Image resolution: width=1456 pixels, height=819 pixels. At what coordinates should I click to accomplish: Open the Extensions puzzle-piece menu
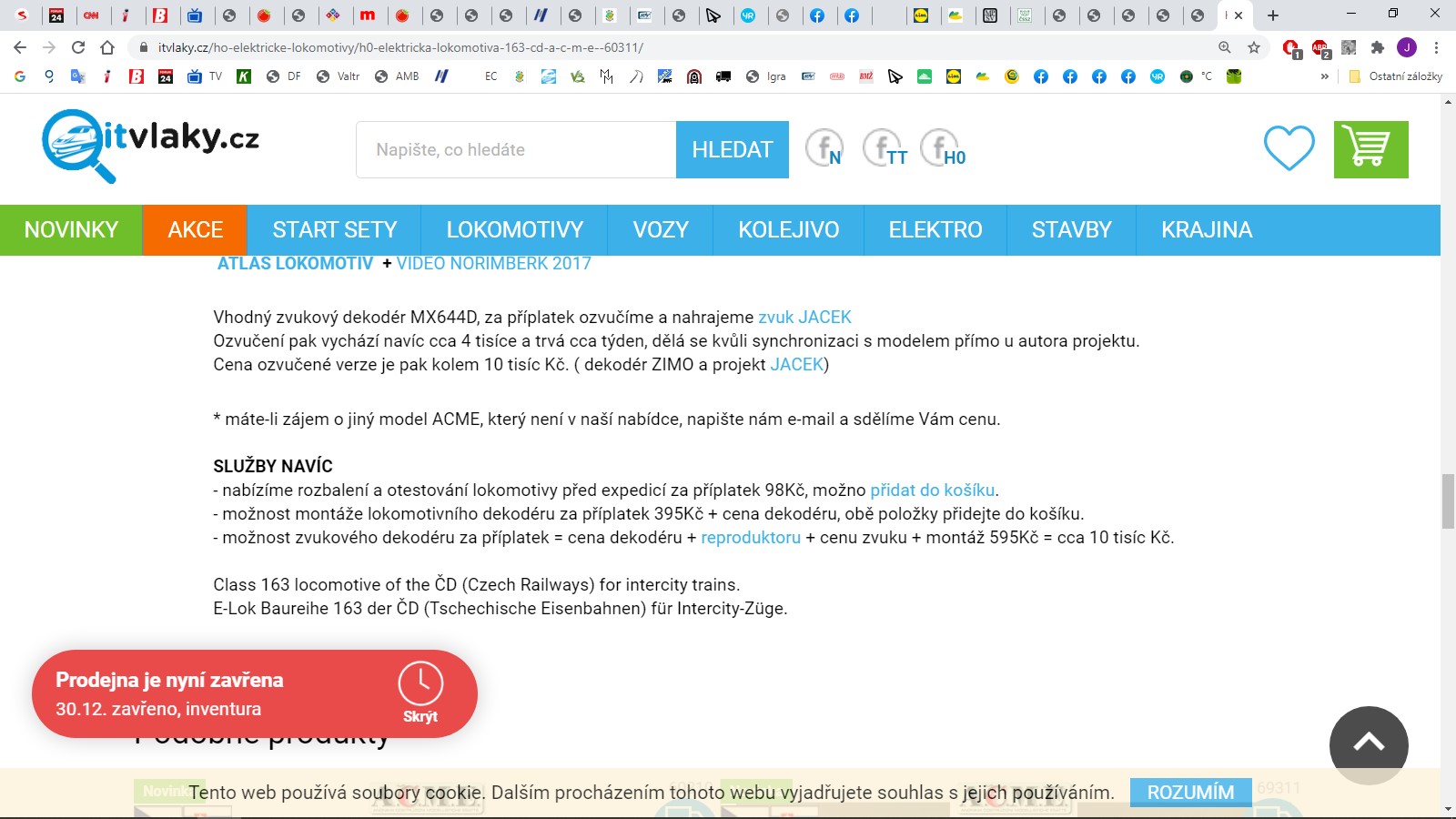[x=1378, y=47]
